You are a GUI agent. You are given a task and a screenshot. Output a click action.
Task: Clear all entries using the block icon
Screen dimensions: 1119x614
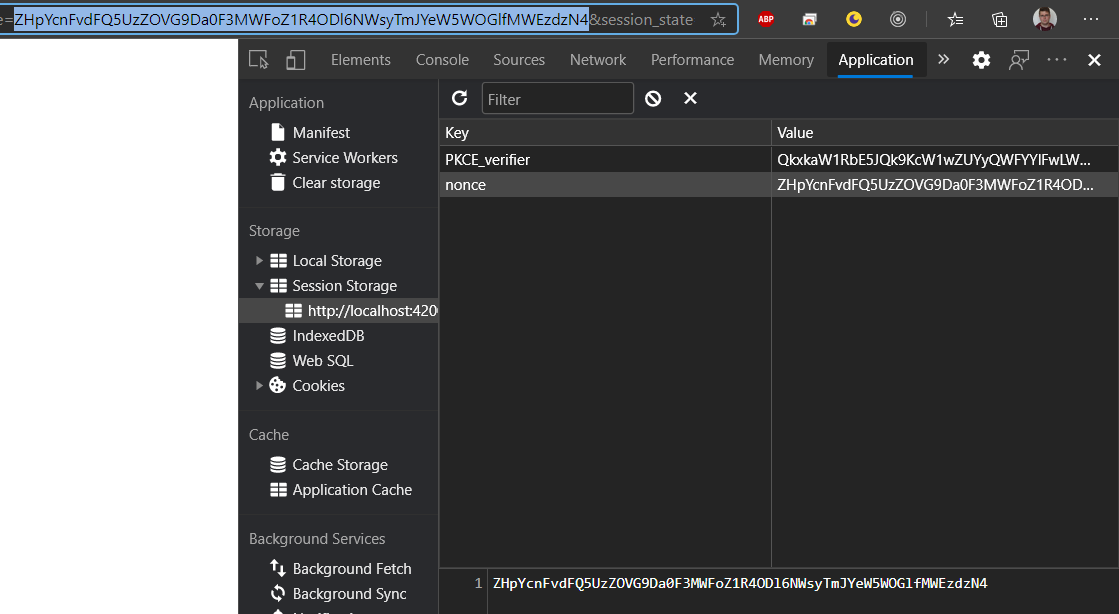[651, 98]
